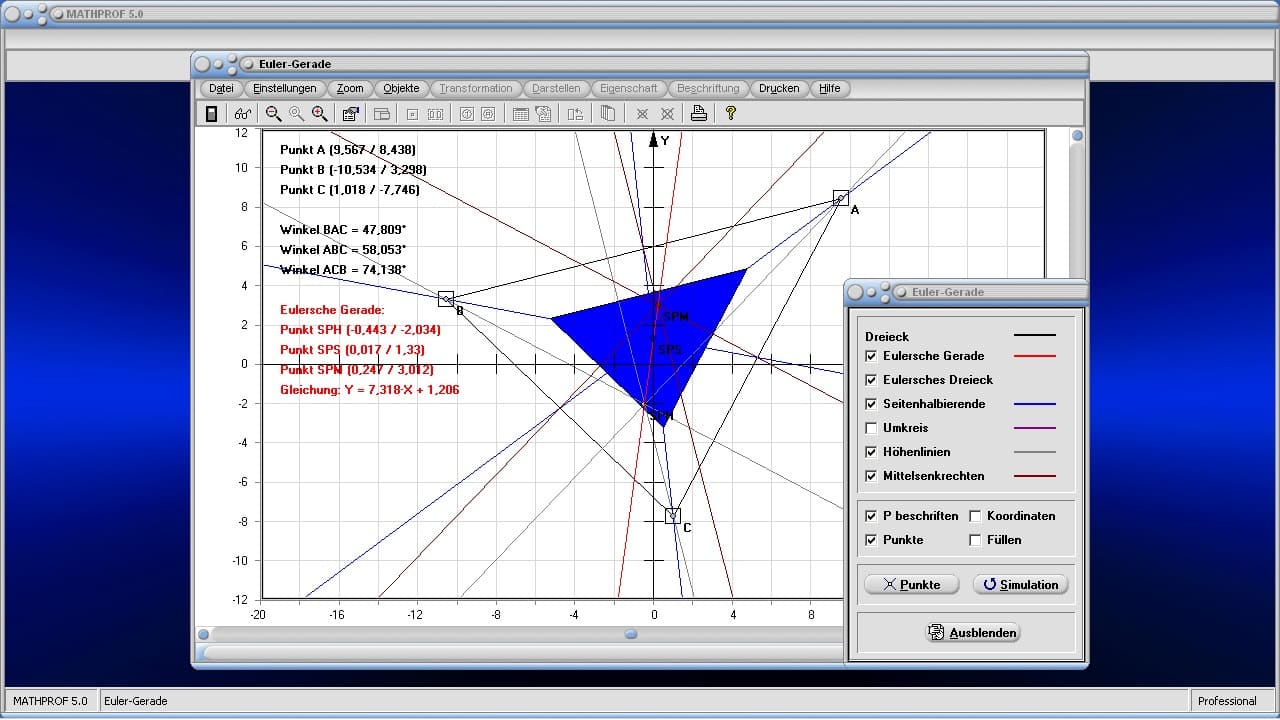Click the table grid toolbar icon
Screen dimensions: 1280x720
(520, 114)
